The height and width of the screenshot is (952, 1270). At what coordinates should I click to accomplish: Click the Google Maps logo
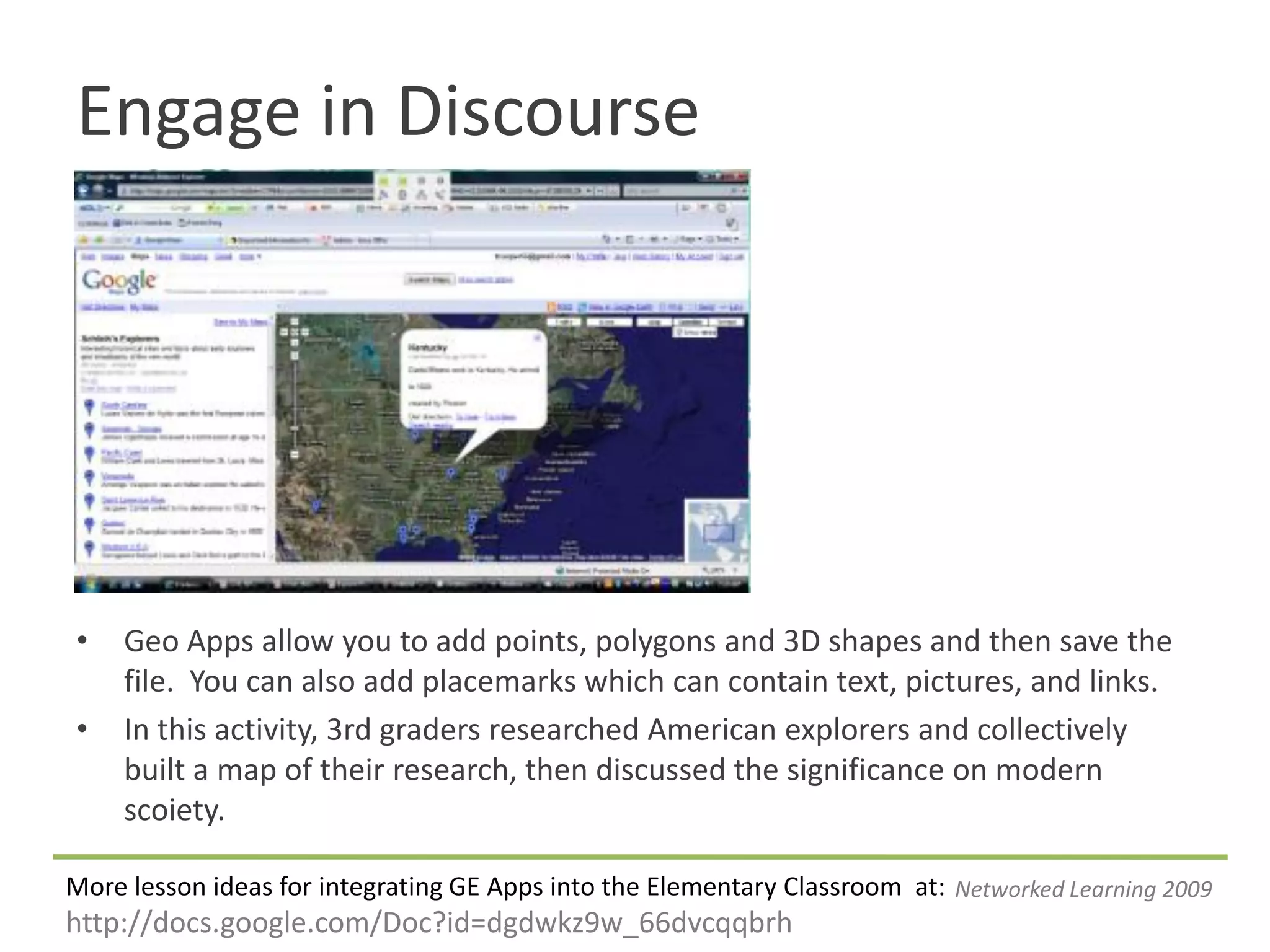coord(119,281)
